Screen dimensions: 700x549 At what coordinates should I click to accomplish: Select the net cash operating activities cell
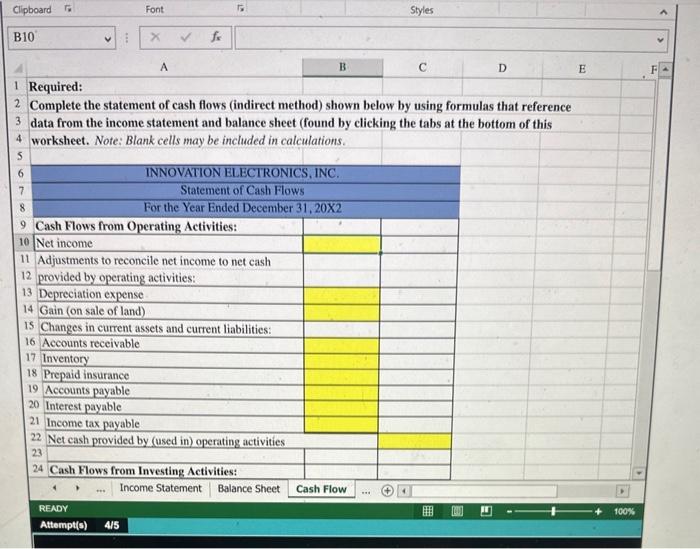[x=414, y=441]
